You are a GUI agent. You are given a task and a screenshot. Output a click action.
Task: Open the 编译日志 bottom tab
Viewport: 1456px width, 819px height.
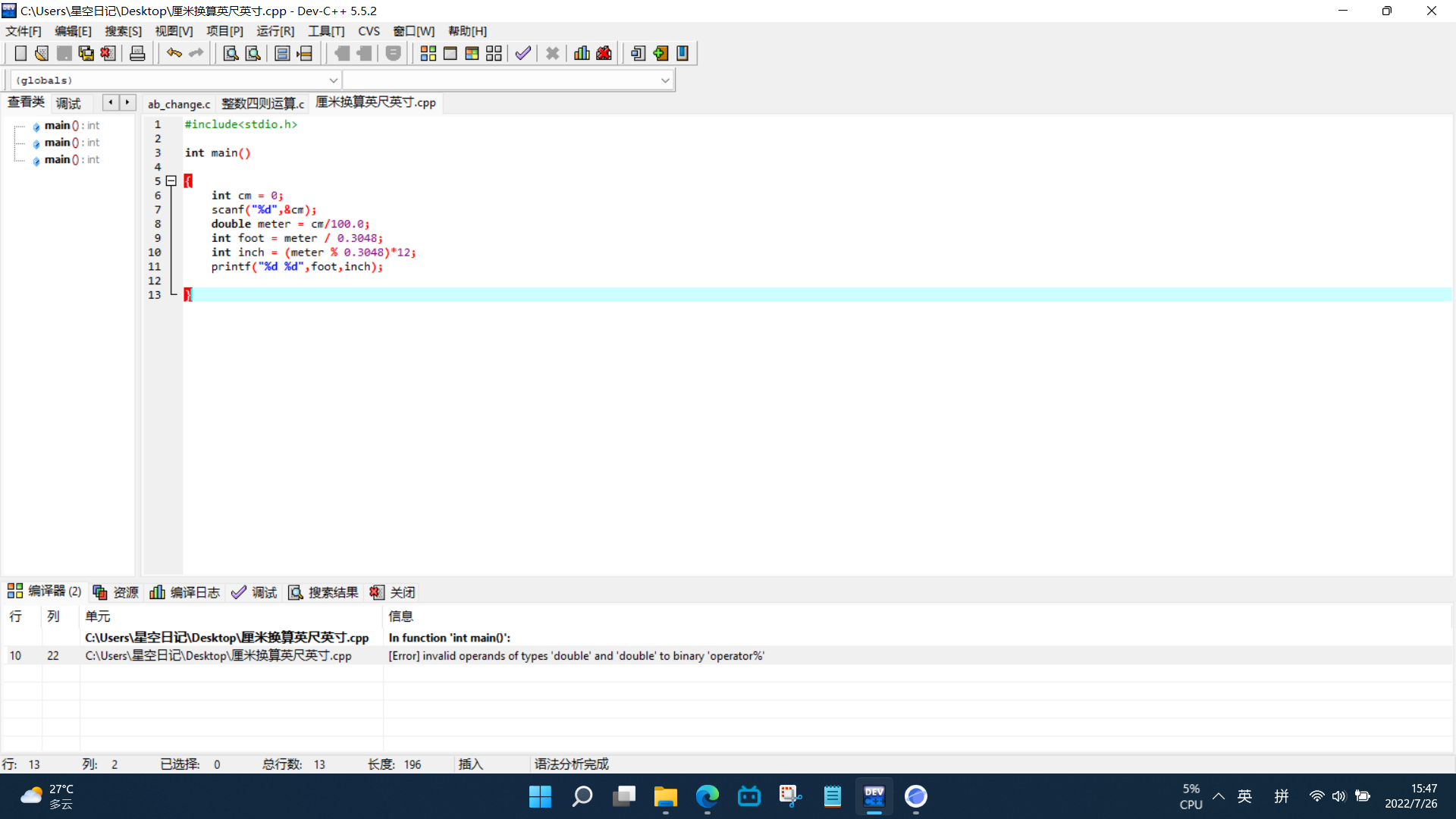point(185,592)
